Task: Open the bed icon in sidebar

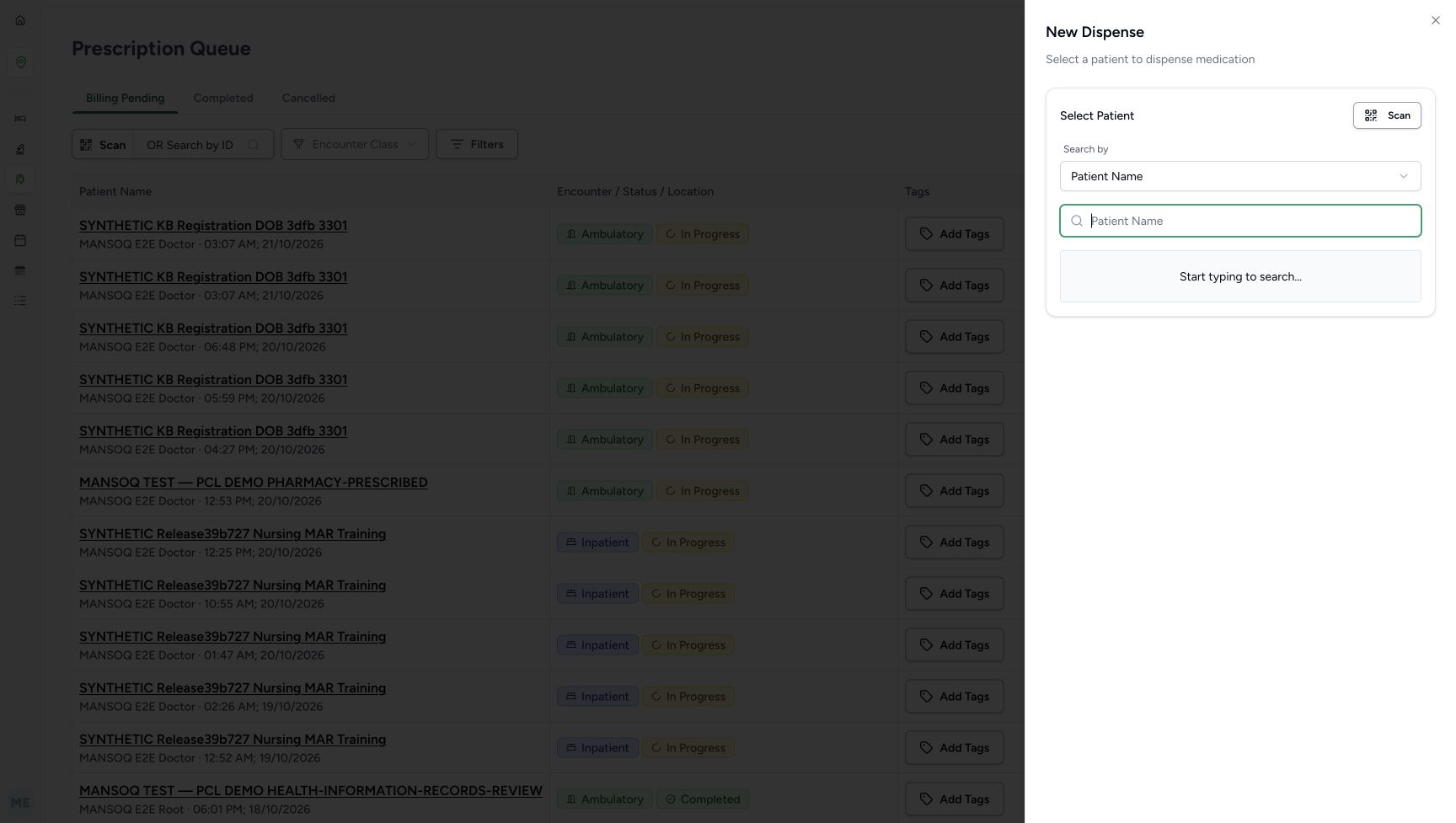Action: pos(20,119)
